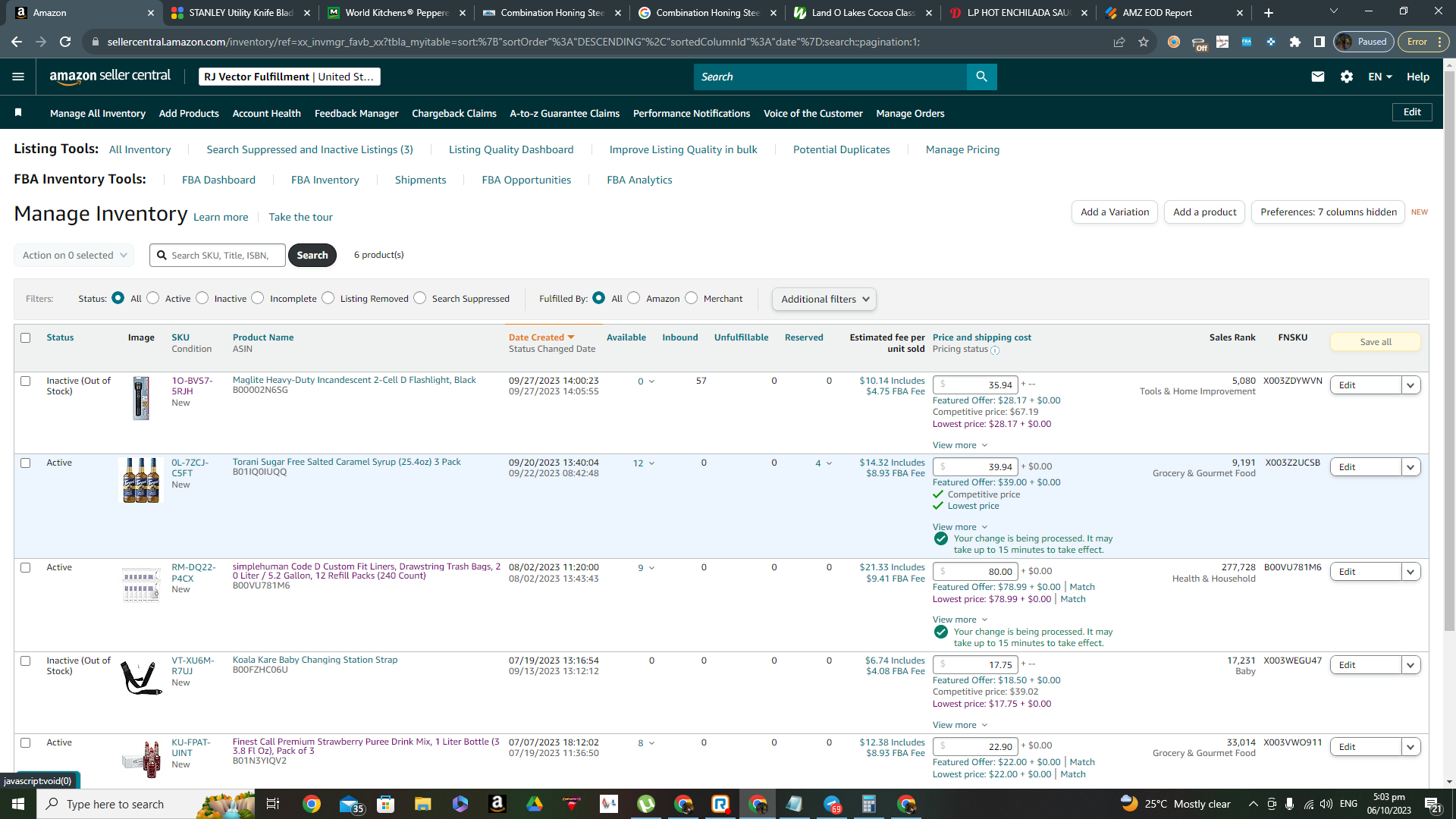Click the Amazon Seller Central logo
This screenshot has width=1456, height=819.
tap(110, 77)
